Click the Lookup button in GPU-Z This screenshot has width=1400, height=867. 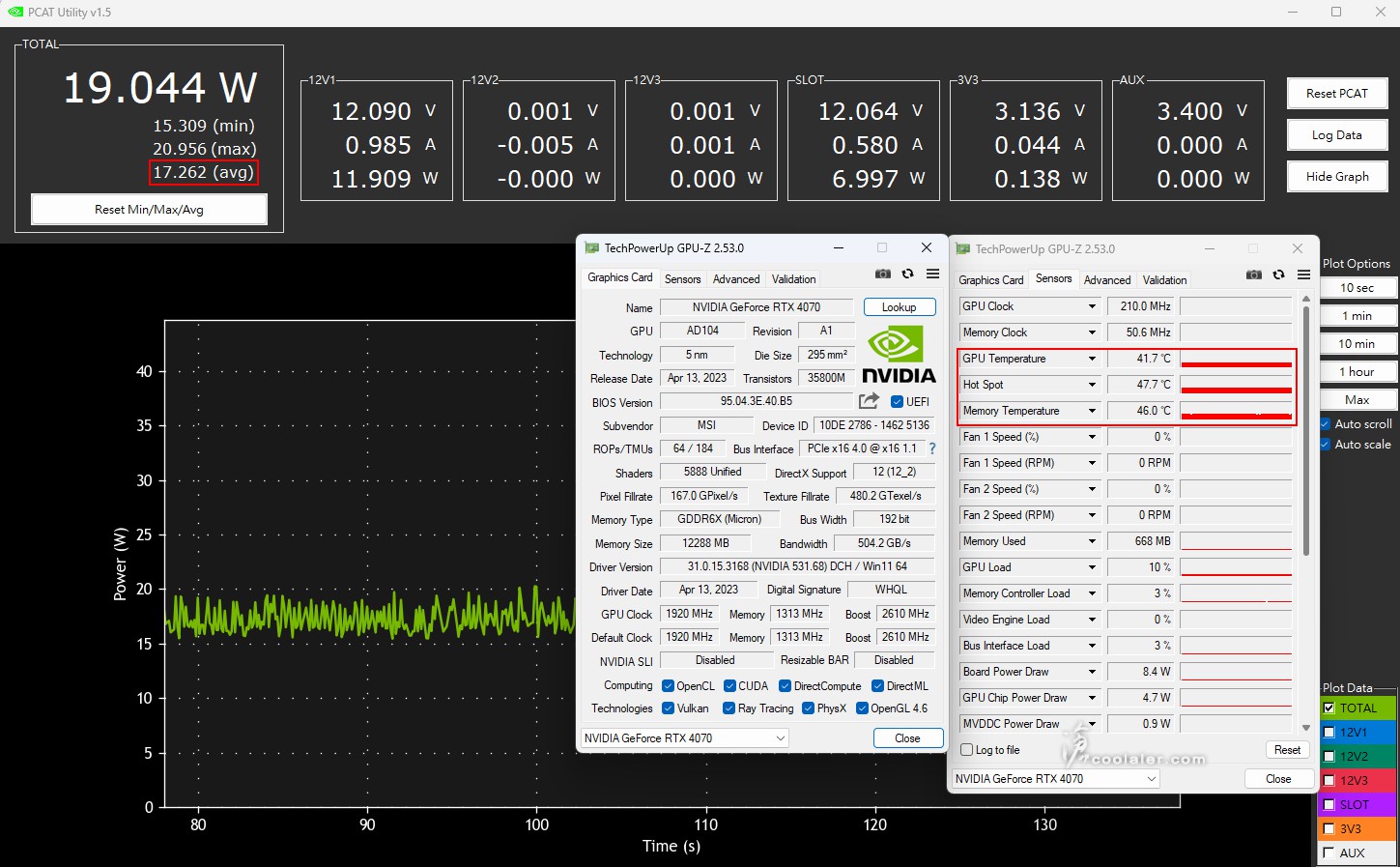[x=899, y=307]
